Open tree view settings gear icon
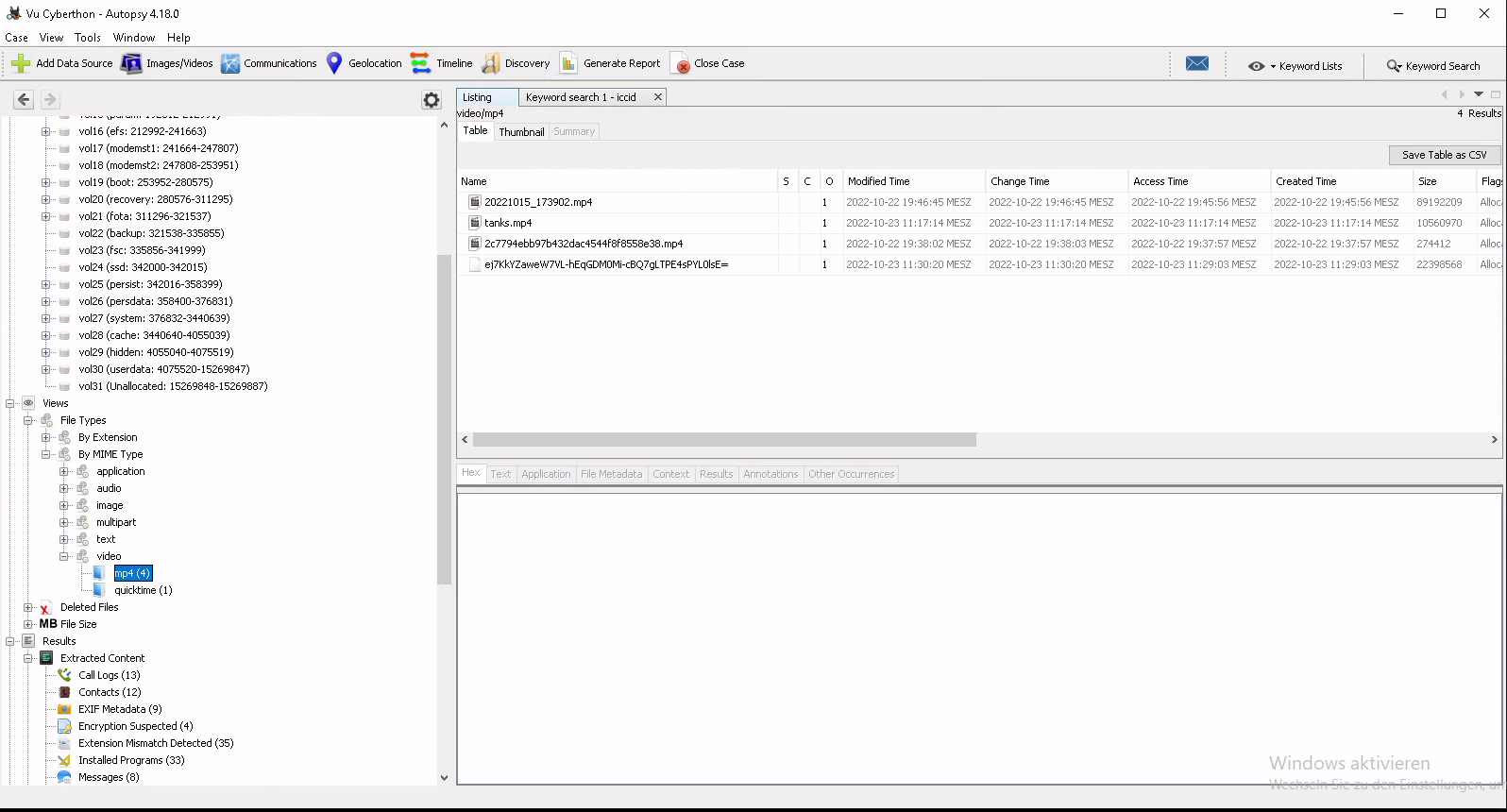This screenshot has height=812, width=1507. click(432, 100)
